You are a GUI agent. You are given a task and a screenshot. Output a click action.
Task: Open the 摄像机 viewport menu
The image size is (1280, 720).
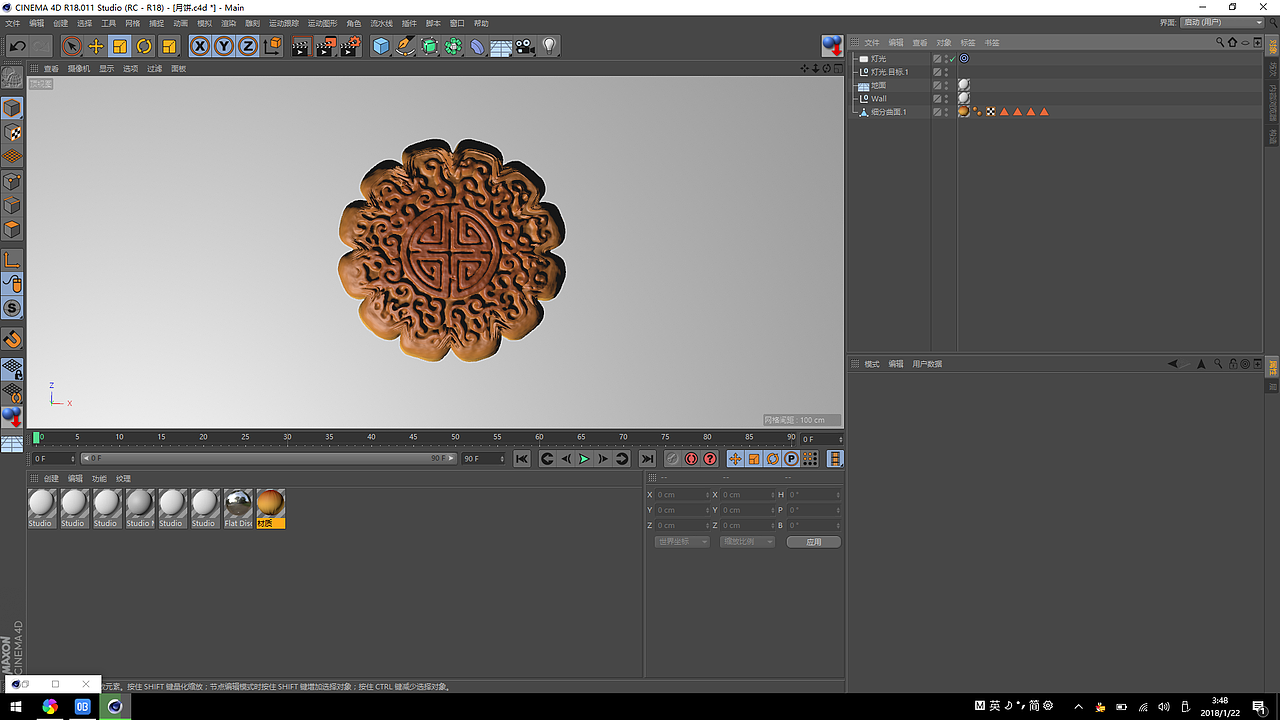78,69
